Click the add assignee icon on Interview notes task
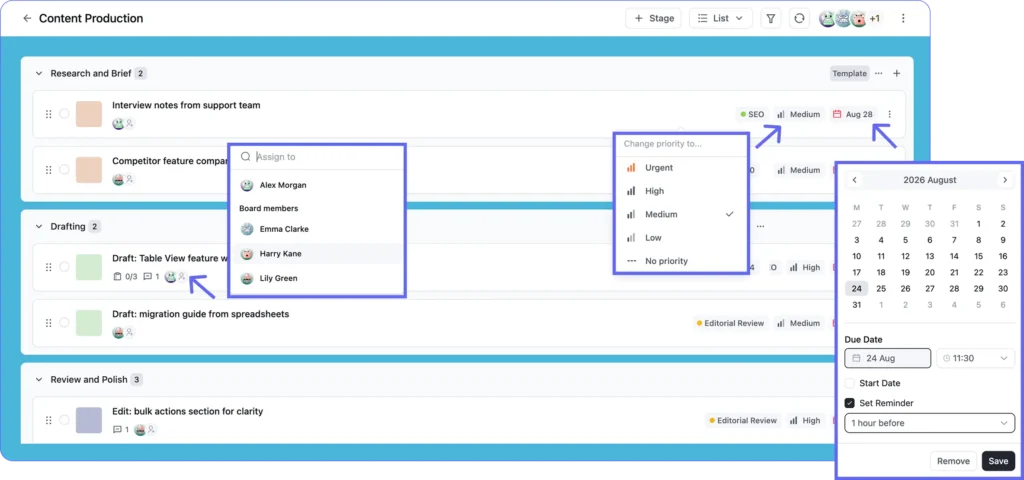 pyautogui.click(x=130, y=123)
